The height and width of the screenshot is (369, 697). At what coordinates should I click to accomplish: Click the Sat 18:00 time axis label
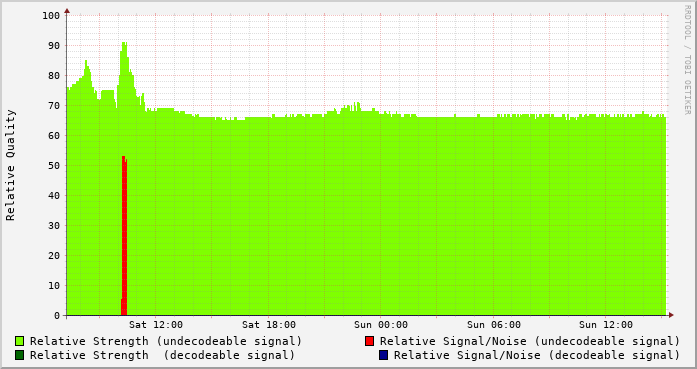pos(268,325)
